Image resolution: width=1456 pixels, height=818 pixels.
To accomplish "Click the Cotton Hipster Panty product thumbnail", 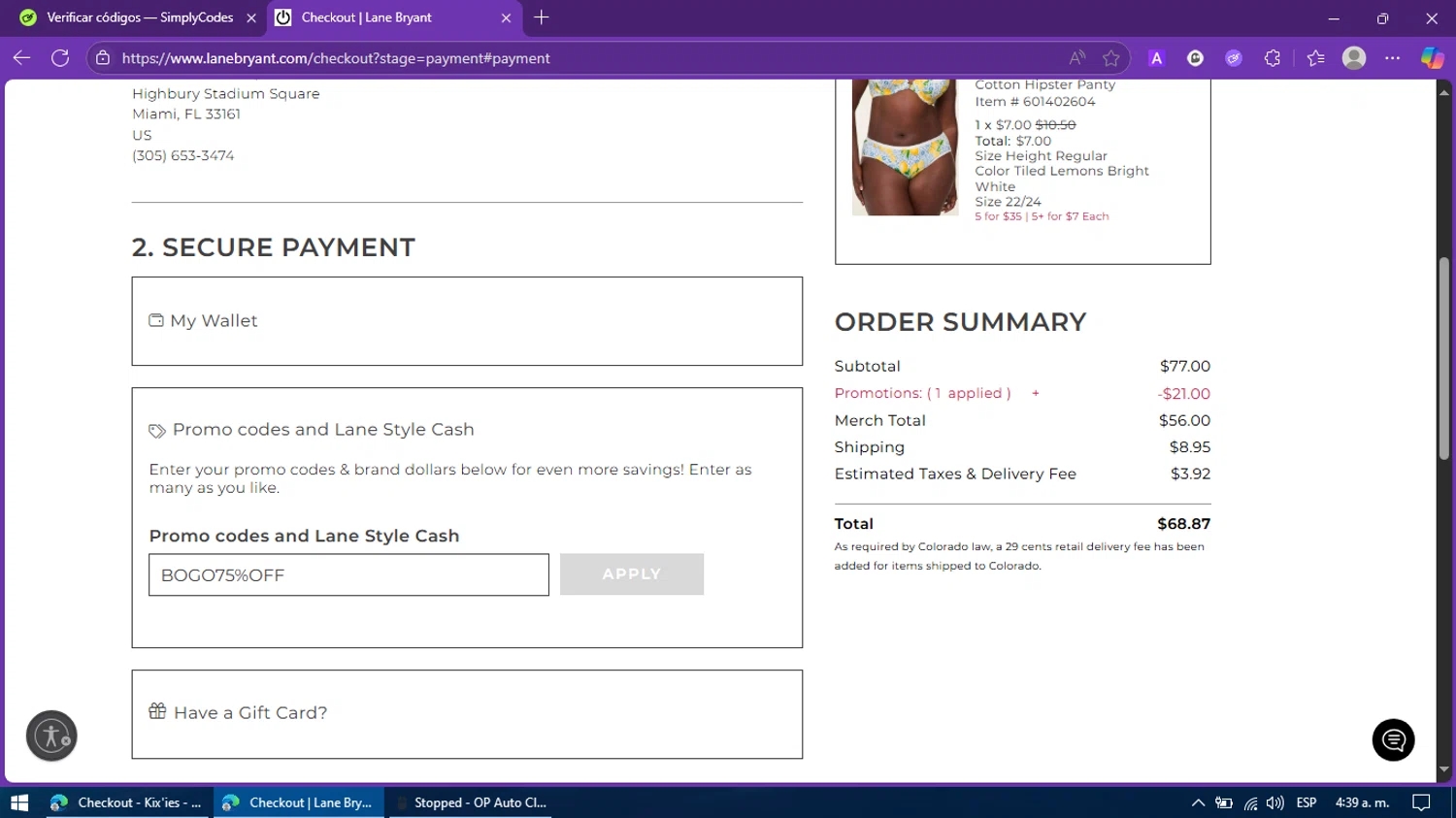I will [x=905, y=147].
